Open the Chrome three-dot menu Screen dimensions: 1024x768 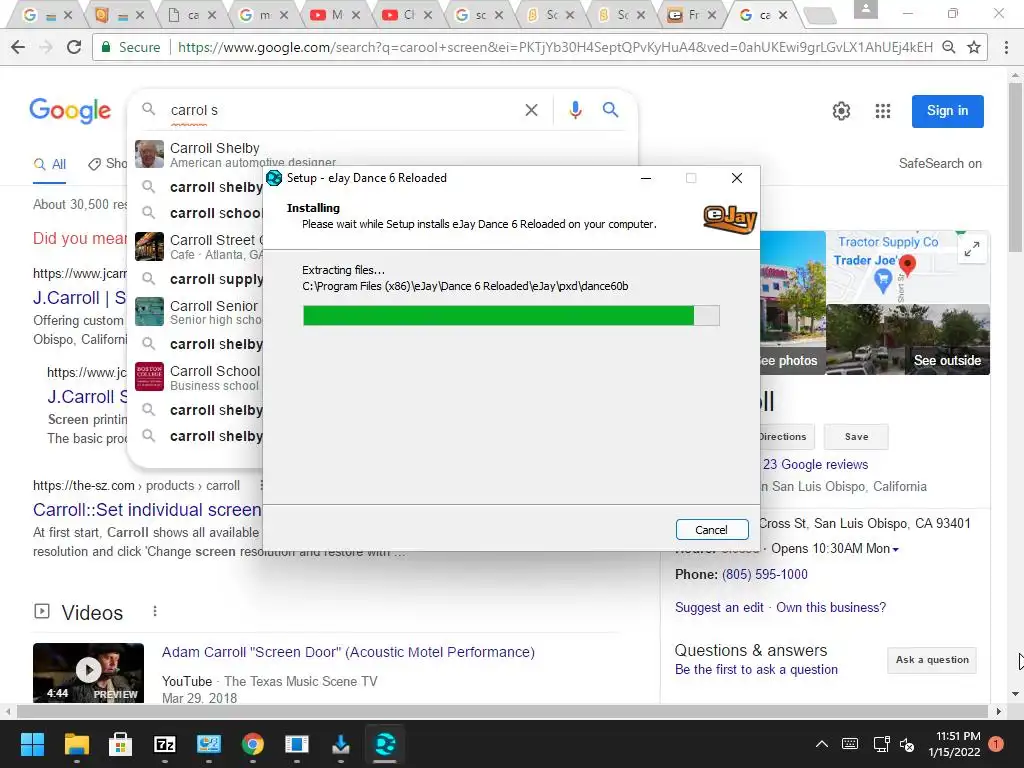(1006, 47)
